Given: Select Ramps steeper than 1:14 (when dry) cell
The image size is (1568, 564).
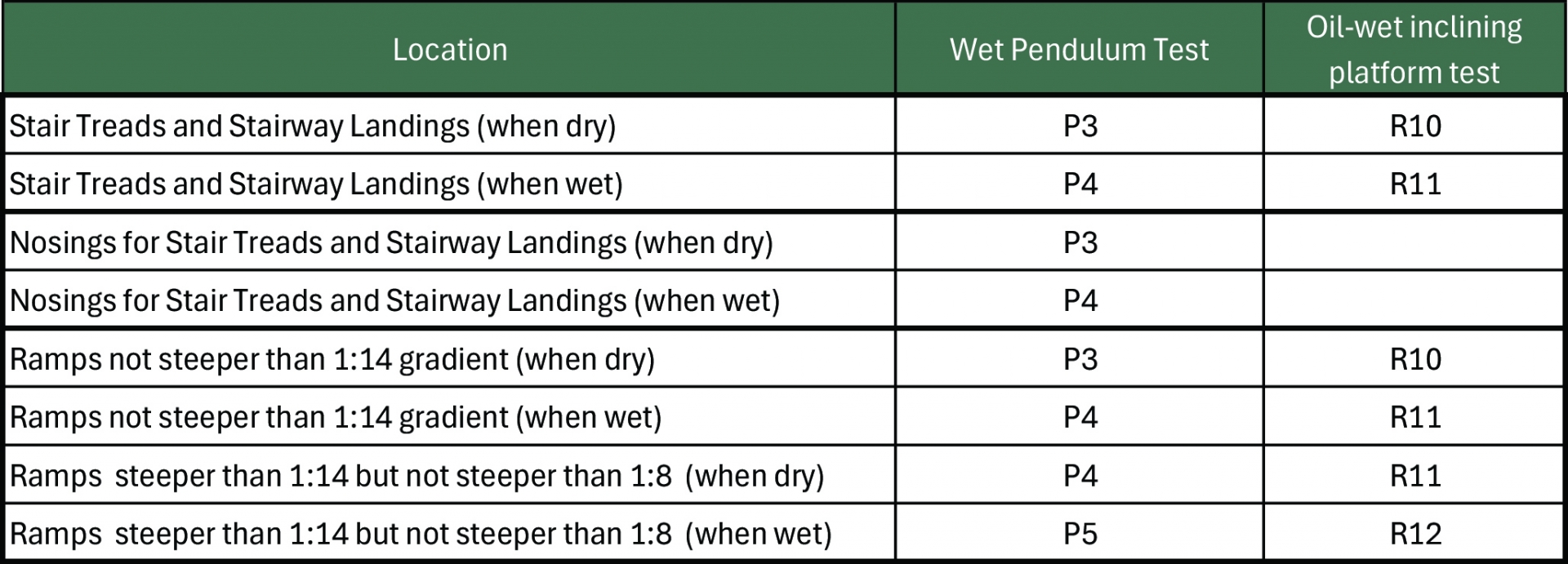Looking at the screenshot, I should click(x=416, y=476).
